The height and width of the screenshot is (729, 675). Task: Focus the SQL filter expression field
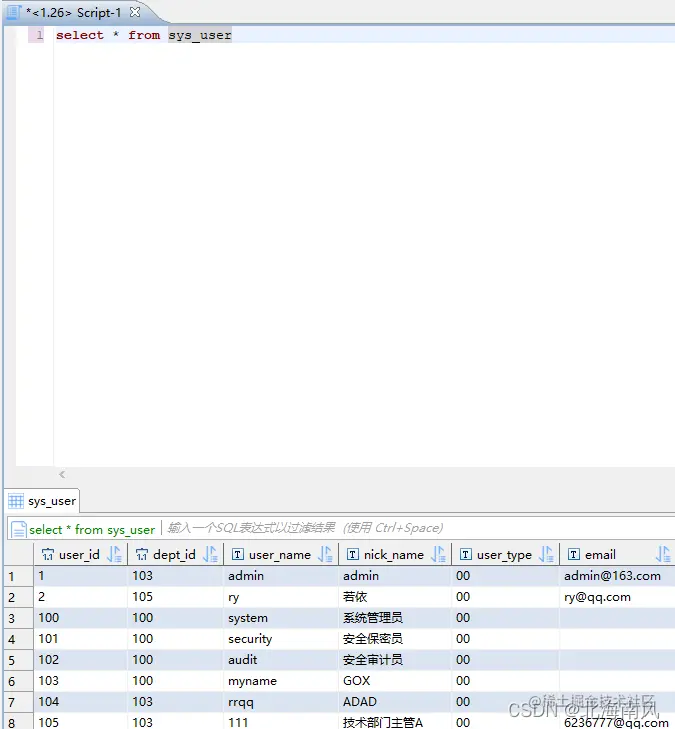(418, 528)
